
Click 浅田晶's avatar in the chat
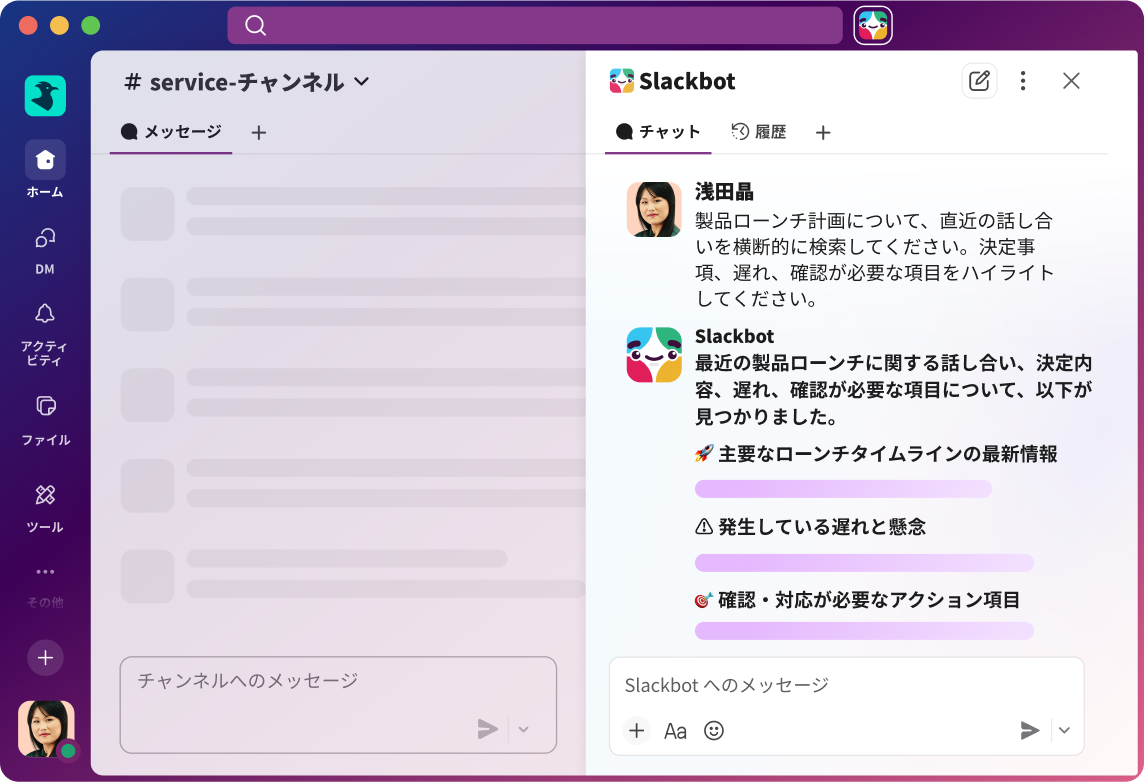tap(654, 209)
